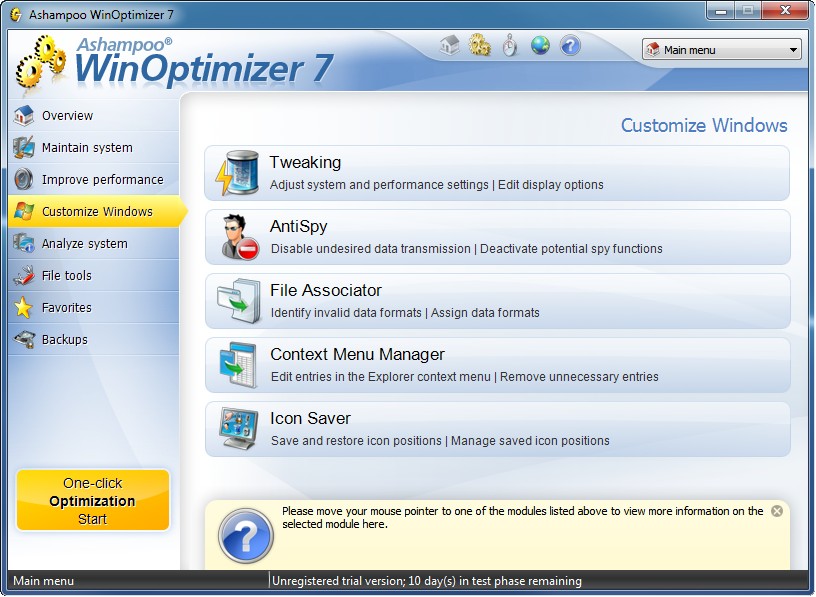The image size is (816, 597).
Task: Expand the Main menu dropdown
Action: pyautogui.click(x=721, y=50)
